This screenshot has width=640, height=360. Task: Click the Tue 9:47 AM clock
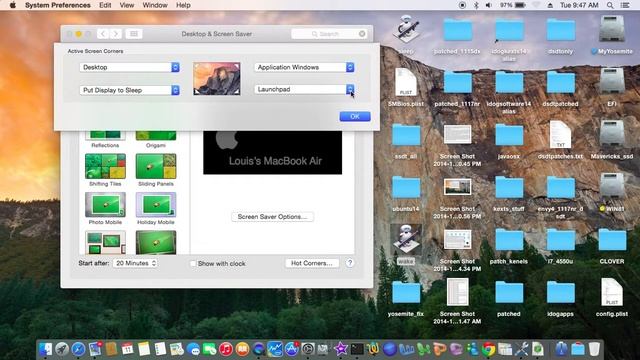(579, 5)
